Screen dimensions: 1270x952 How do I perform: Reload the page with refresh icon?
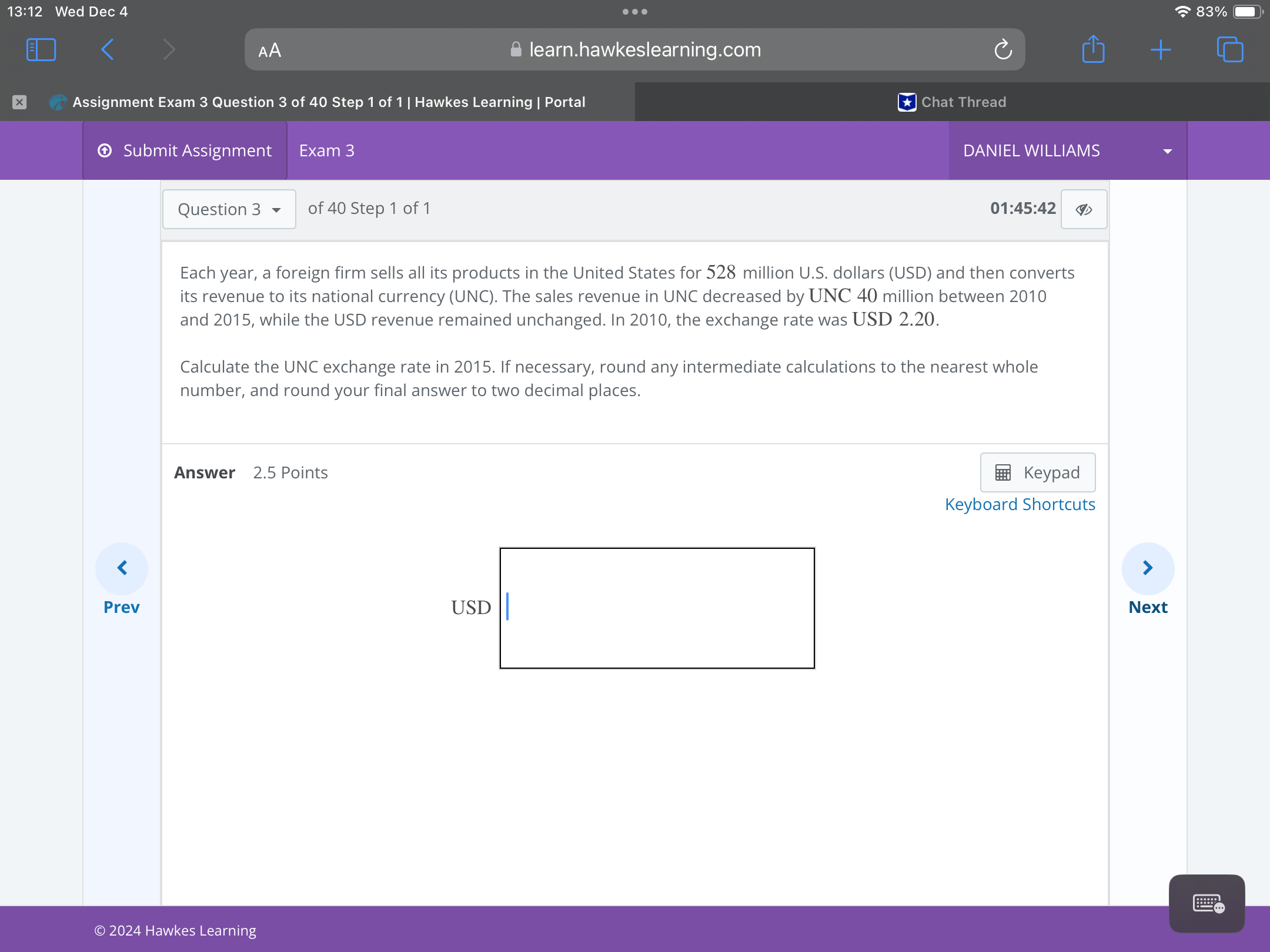(x=1003, y=49)
